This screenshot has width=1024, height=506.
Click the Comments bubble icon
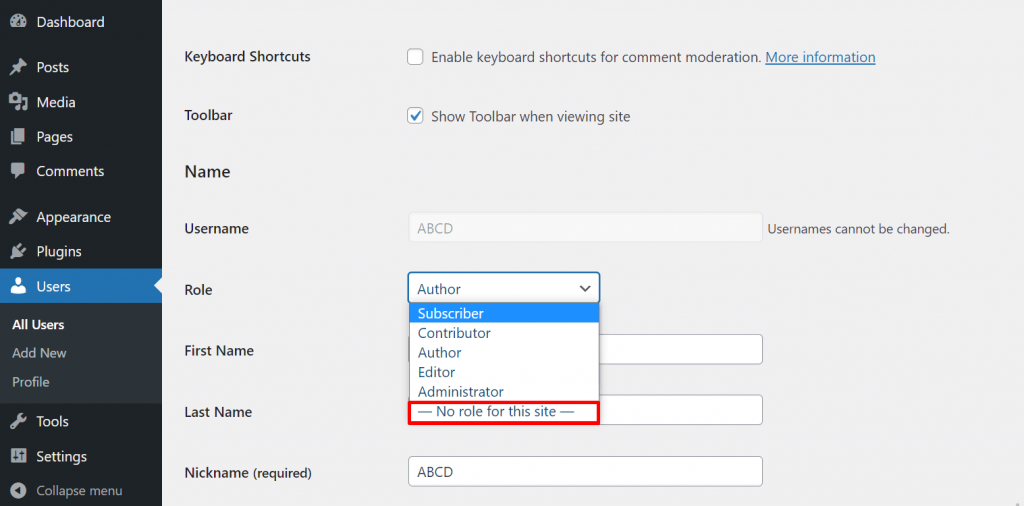coord(18,171)
